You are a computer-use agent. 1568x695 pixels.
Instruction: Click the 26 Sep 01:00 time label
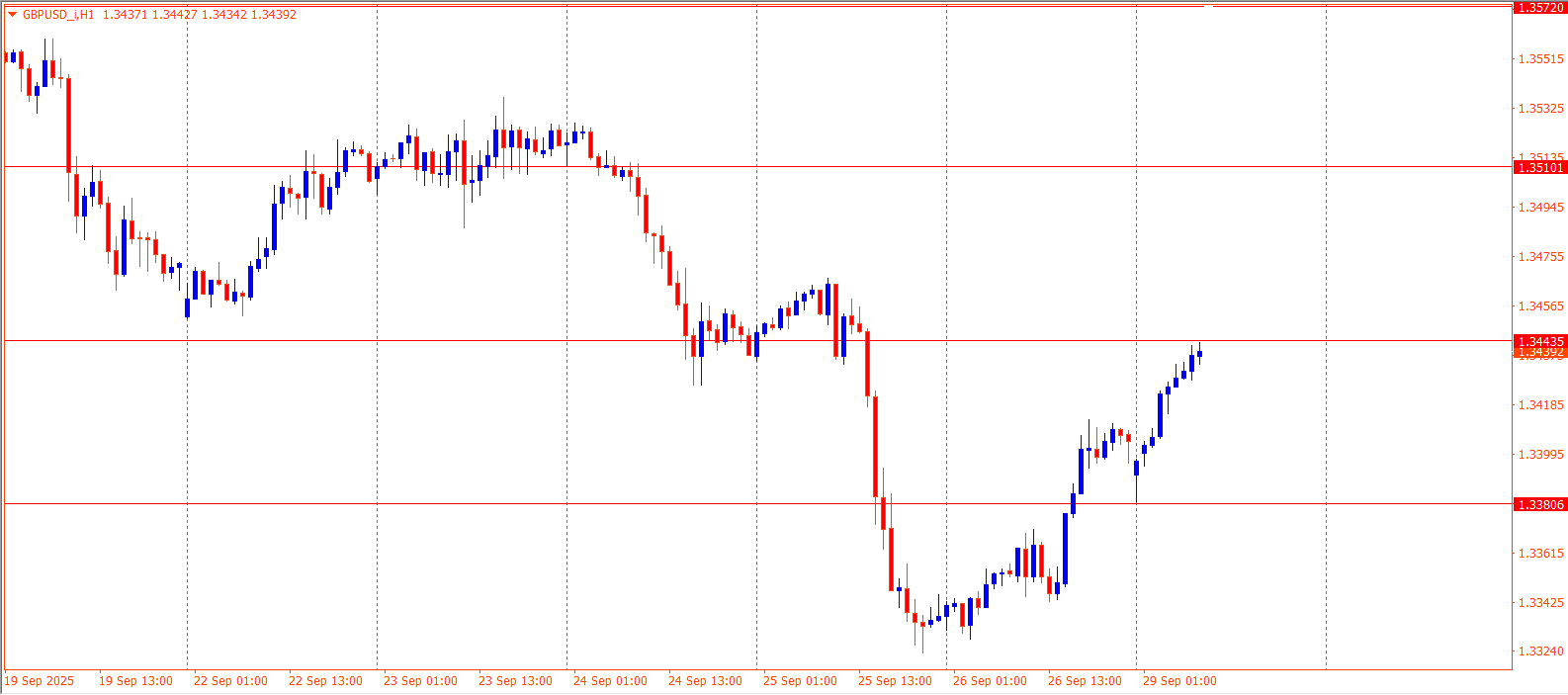(990, 681)
